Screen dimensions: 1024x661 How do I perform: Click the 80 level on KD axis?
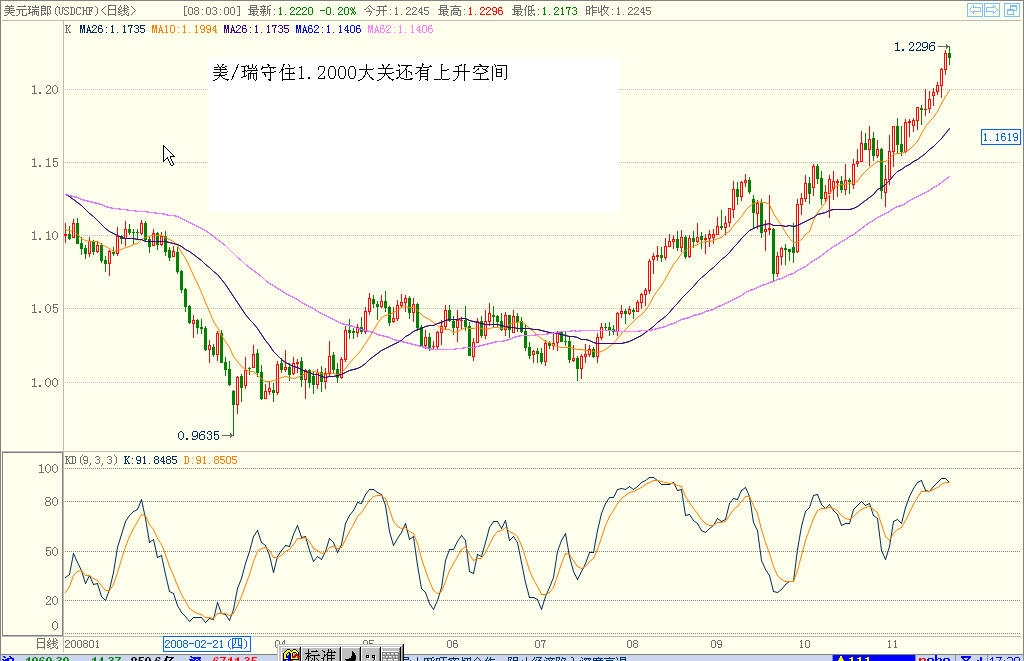click(x=51, y=502)
